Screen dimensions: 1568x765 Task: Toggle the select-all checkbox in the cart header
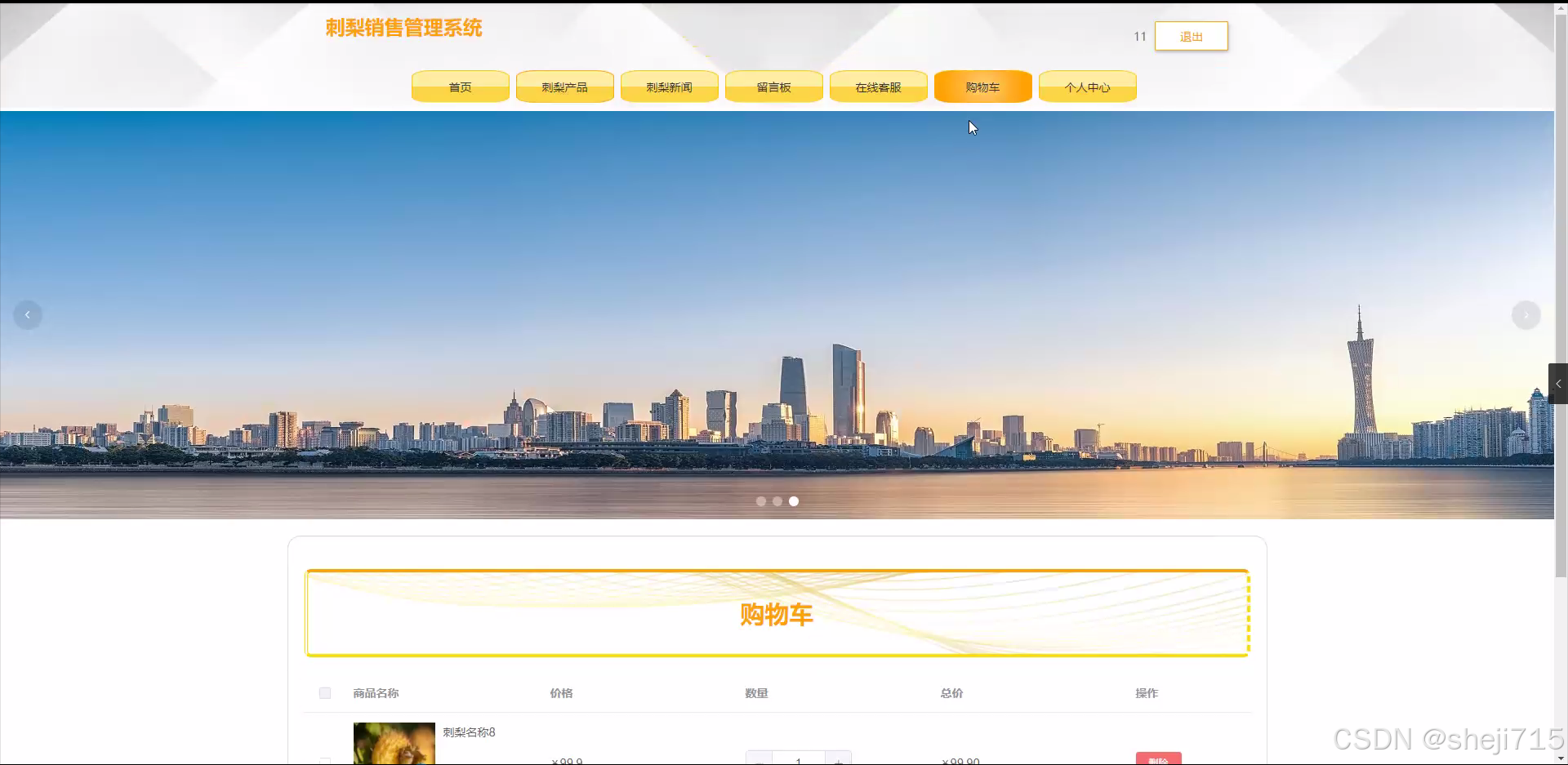[325, 692]
